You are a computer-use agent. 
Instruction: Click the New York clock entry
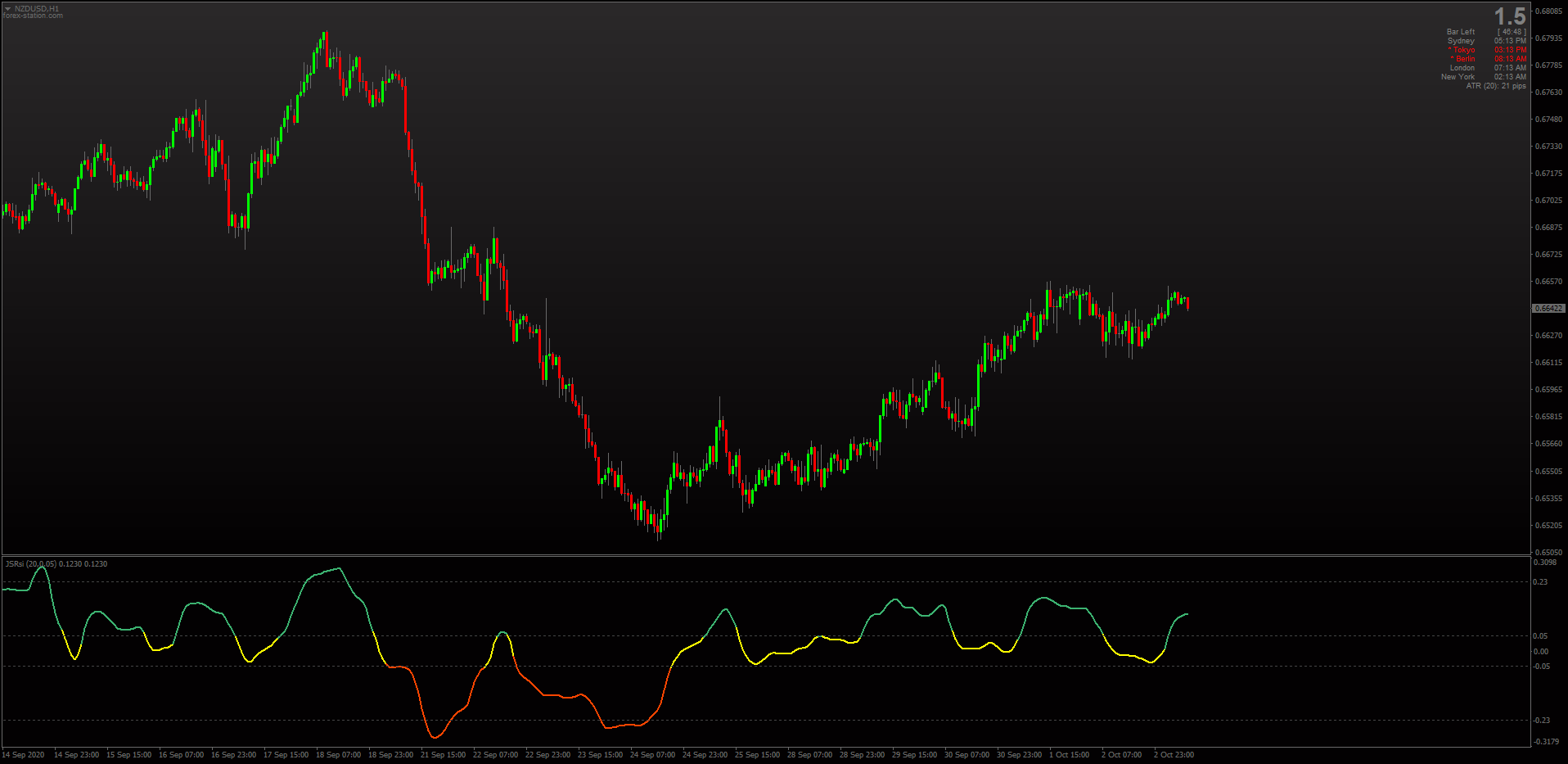[x=1484, y=77]
